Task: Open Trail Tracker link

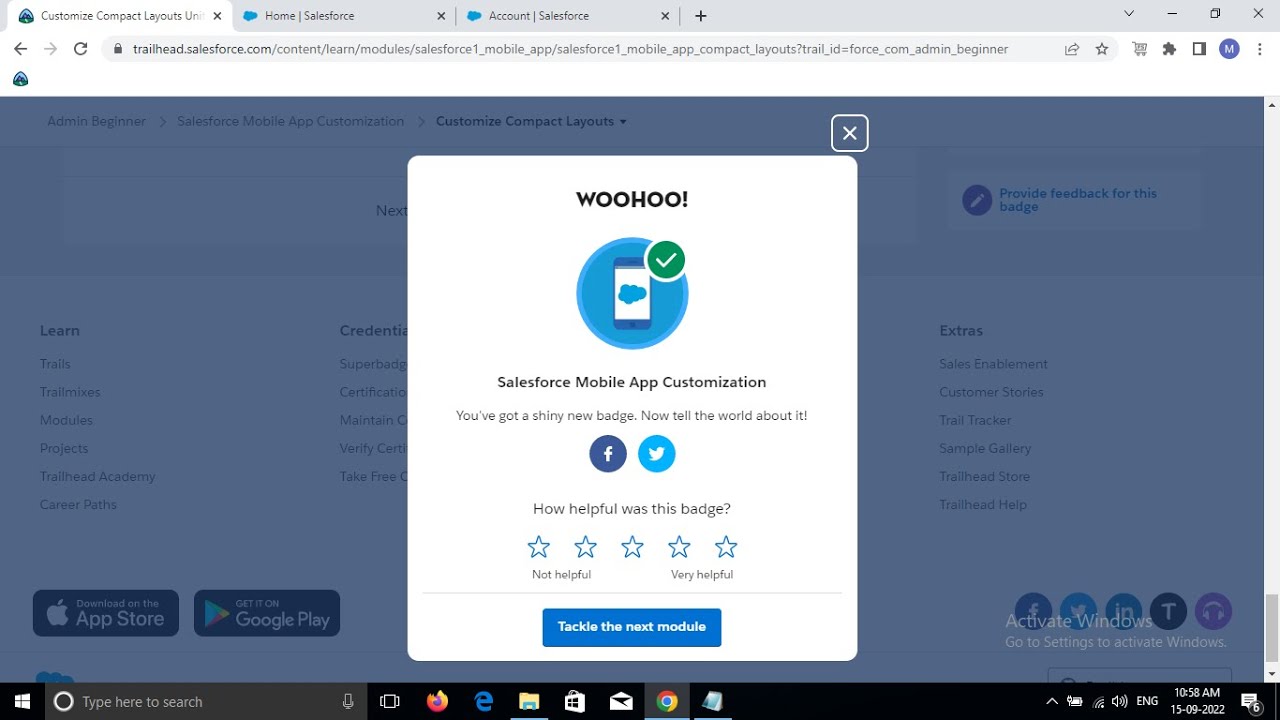Action: click(x=975, y=420)
